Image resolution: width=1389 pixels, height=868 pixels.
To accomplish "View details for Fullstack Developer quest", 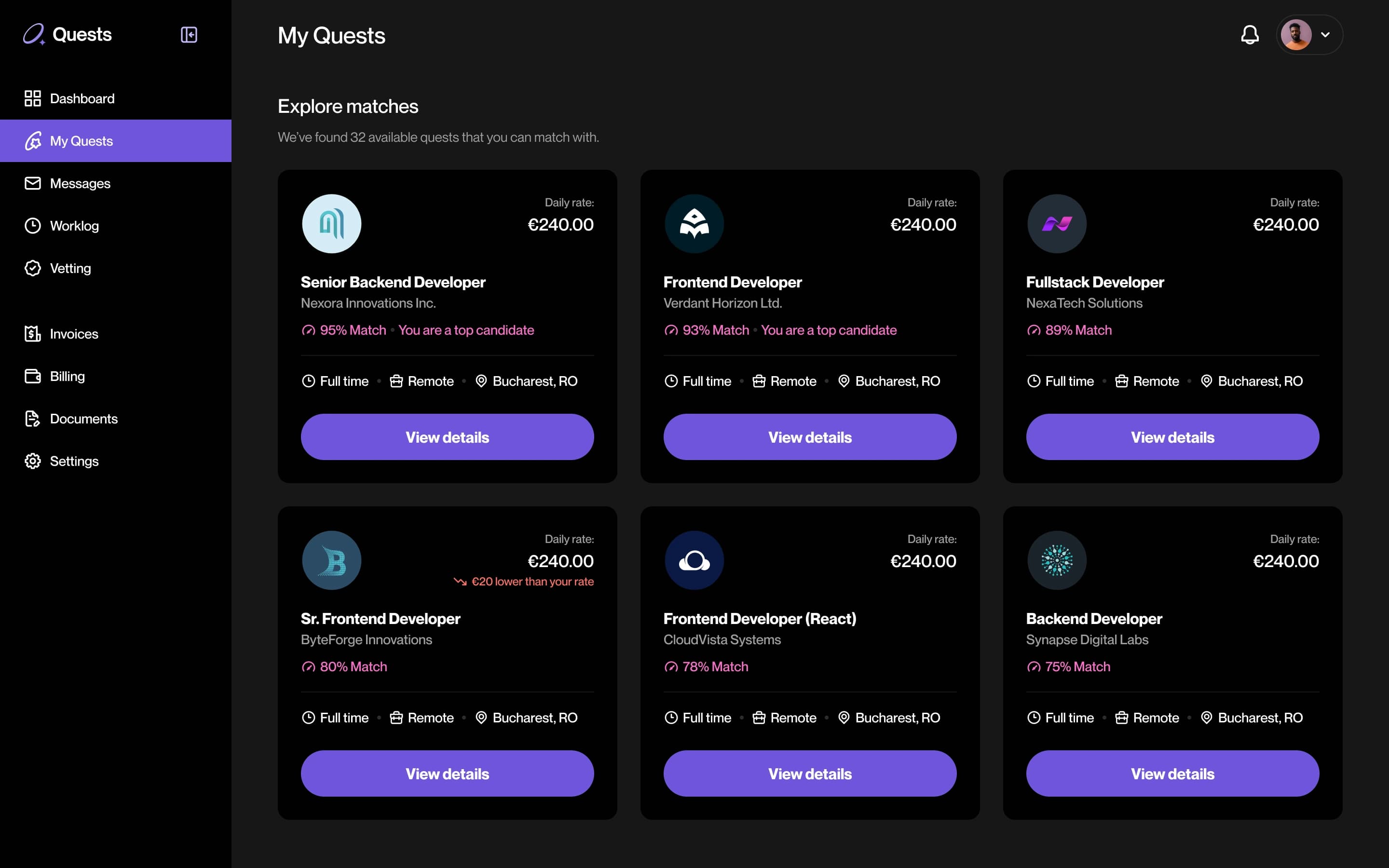I will coord(1172,437).
